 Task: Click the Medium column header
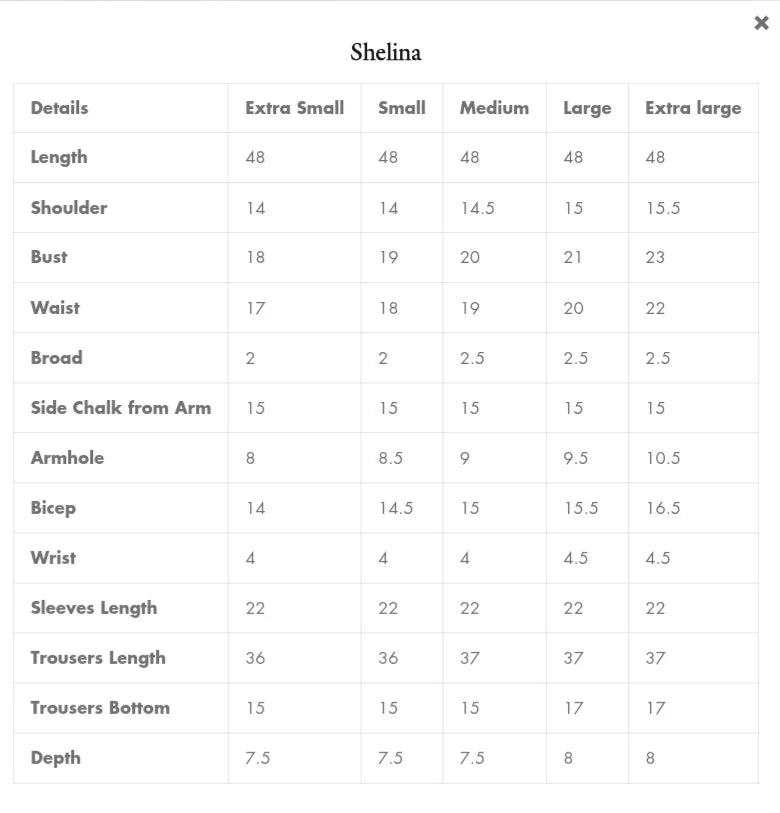pyautogui.click(x=494, y=108)
